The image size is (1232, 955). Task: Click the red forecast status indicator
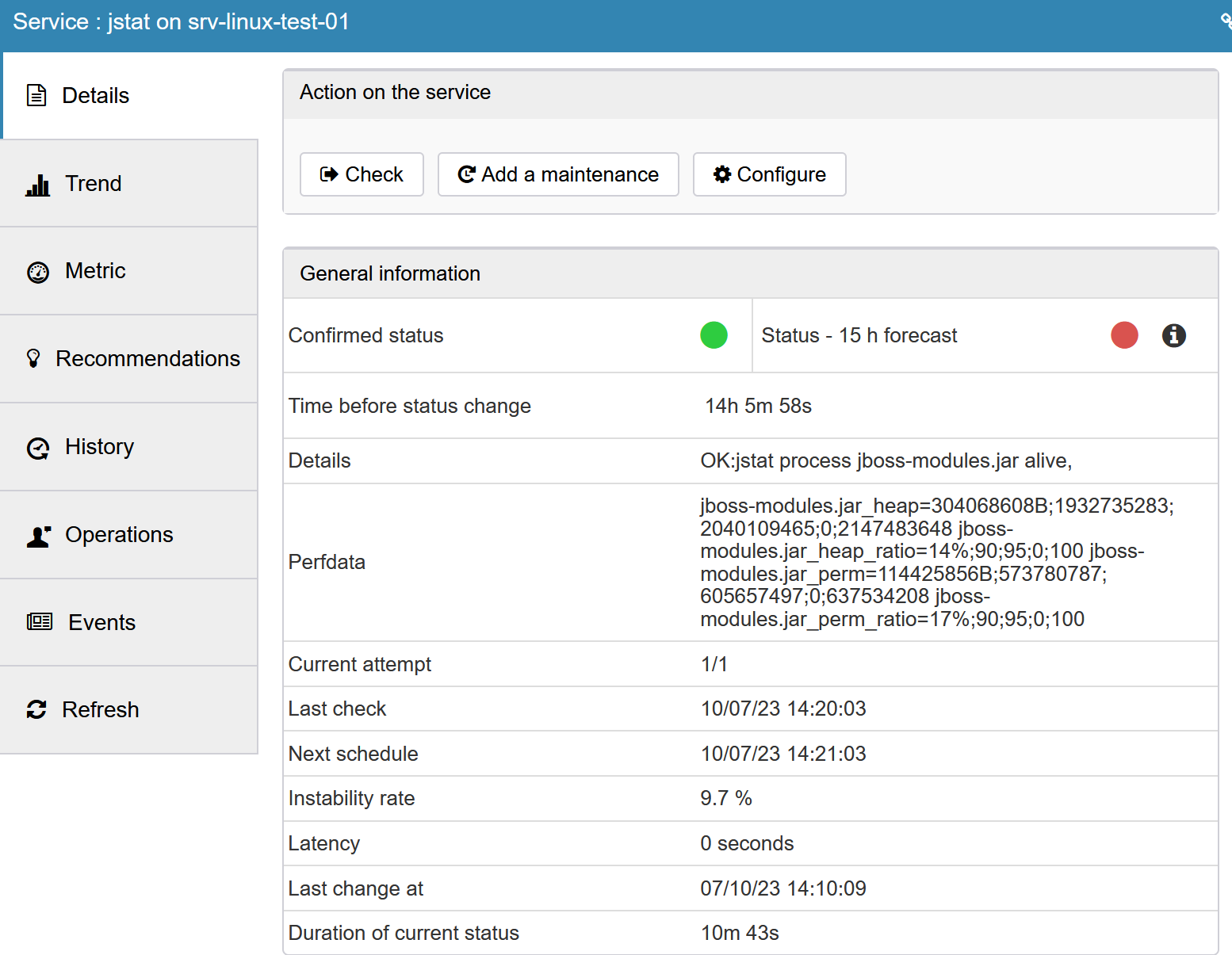tap(1124, 335)
